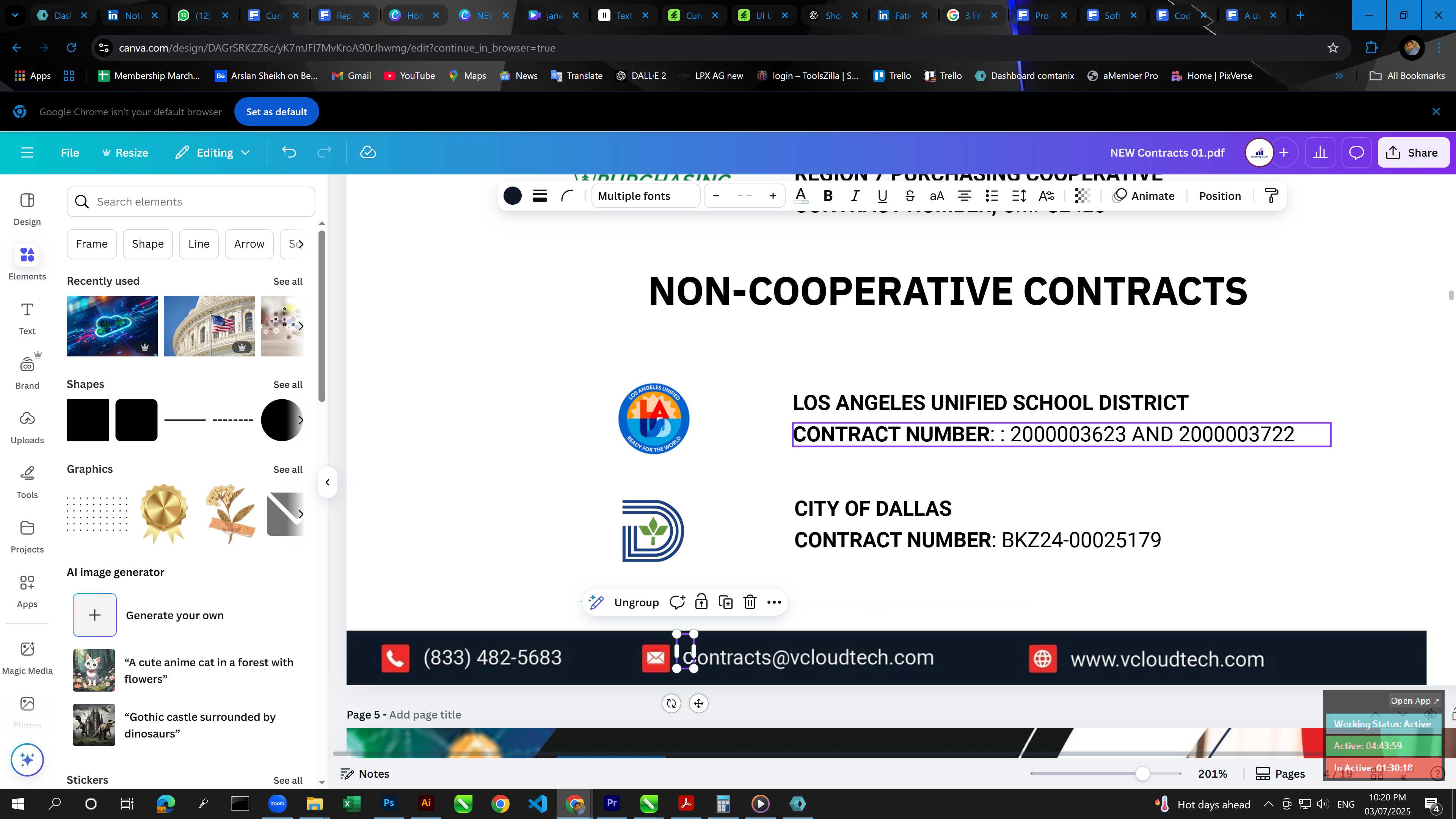The width and height of the screenshot is (1456, 819).
Task: Duplicate the selected group
Action: [726, 602]
